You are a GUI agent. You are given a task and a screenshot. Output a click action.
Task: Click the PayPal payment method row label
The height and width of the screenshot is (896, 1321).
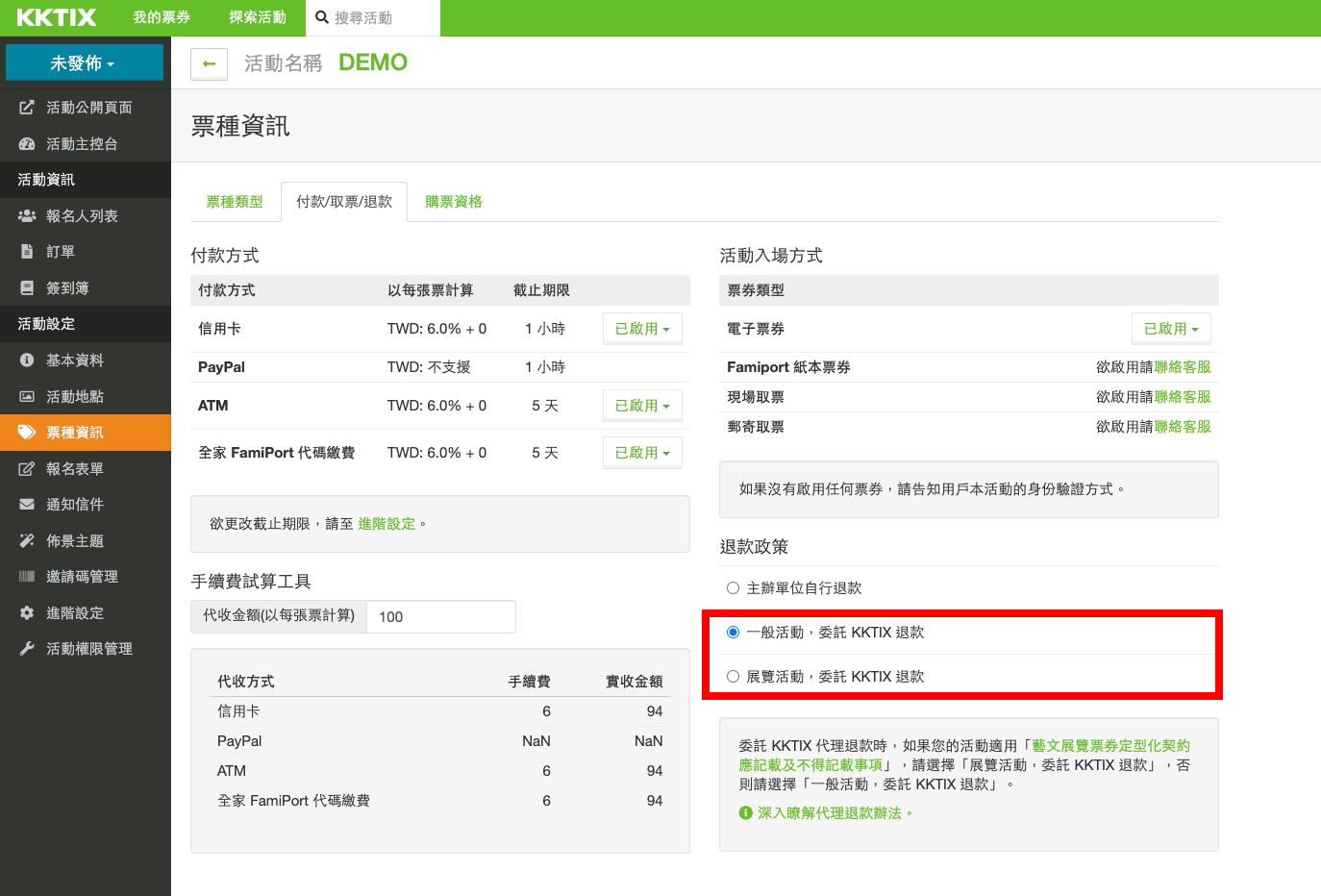(221, 367)
